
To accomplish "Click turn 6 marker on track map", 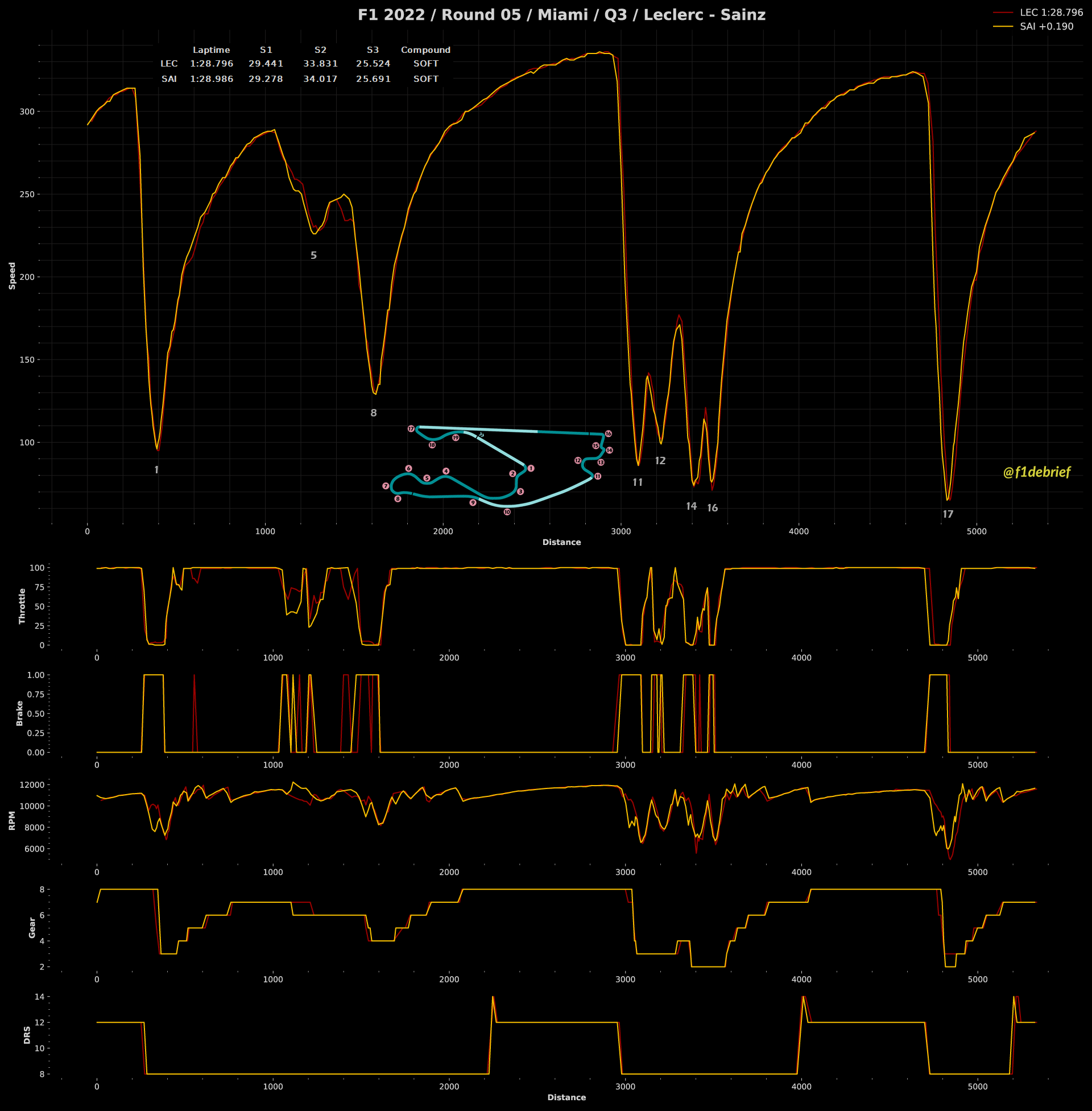I will pos(408,469).
